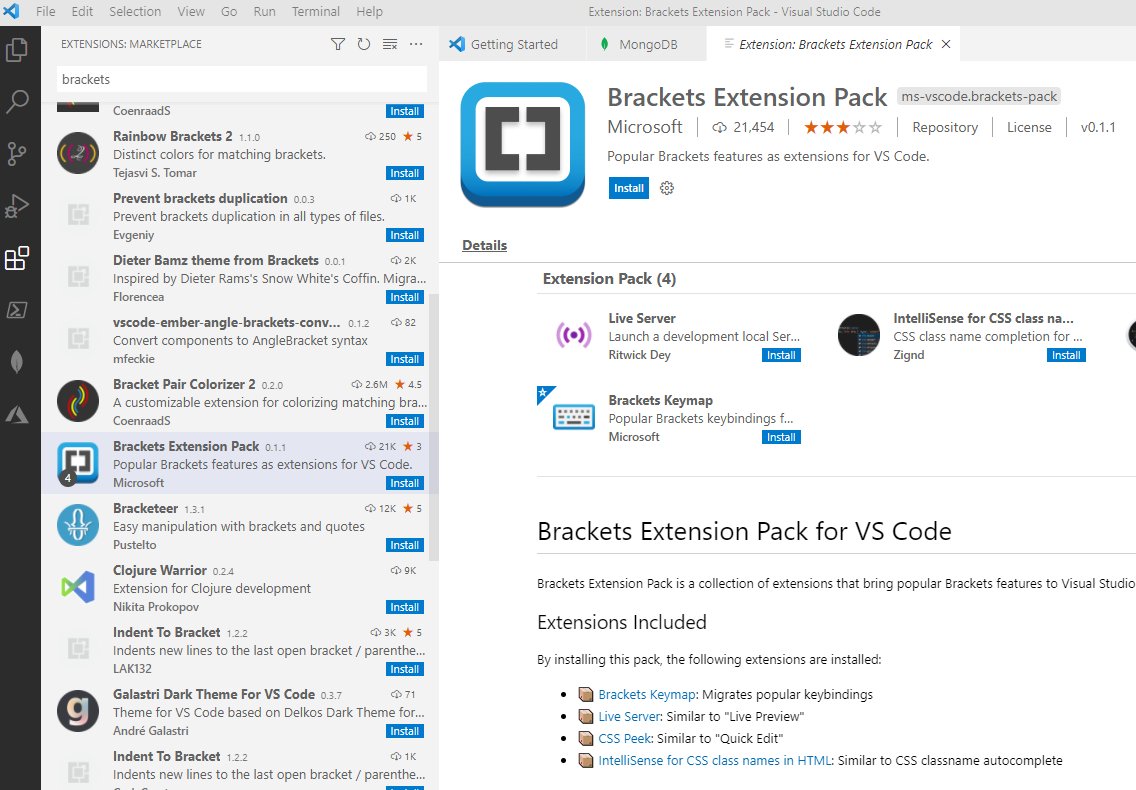Select the Details tab
Screen dimensions: 1136x790
tap(485, 245)
